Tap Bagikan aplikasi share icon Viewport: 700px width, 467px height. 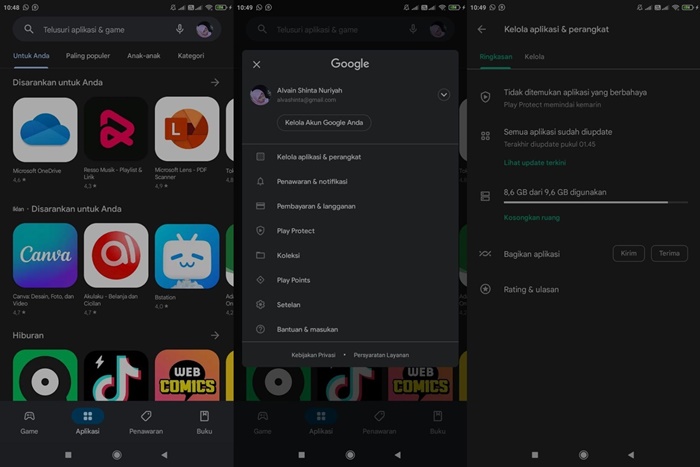[x=485, y=254]
